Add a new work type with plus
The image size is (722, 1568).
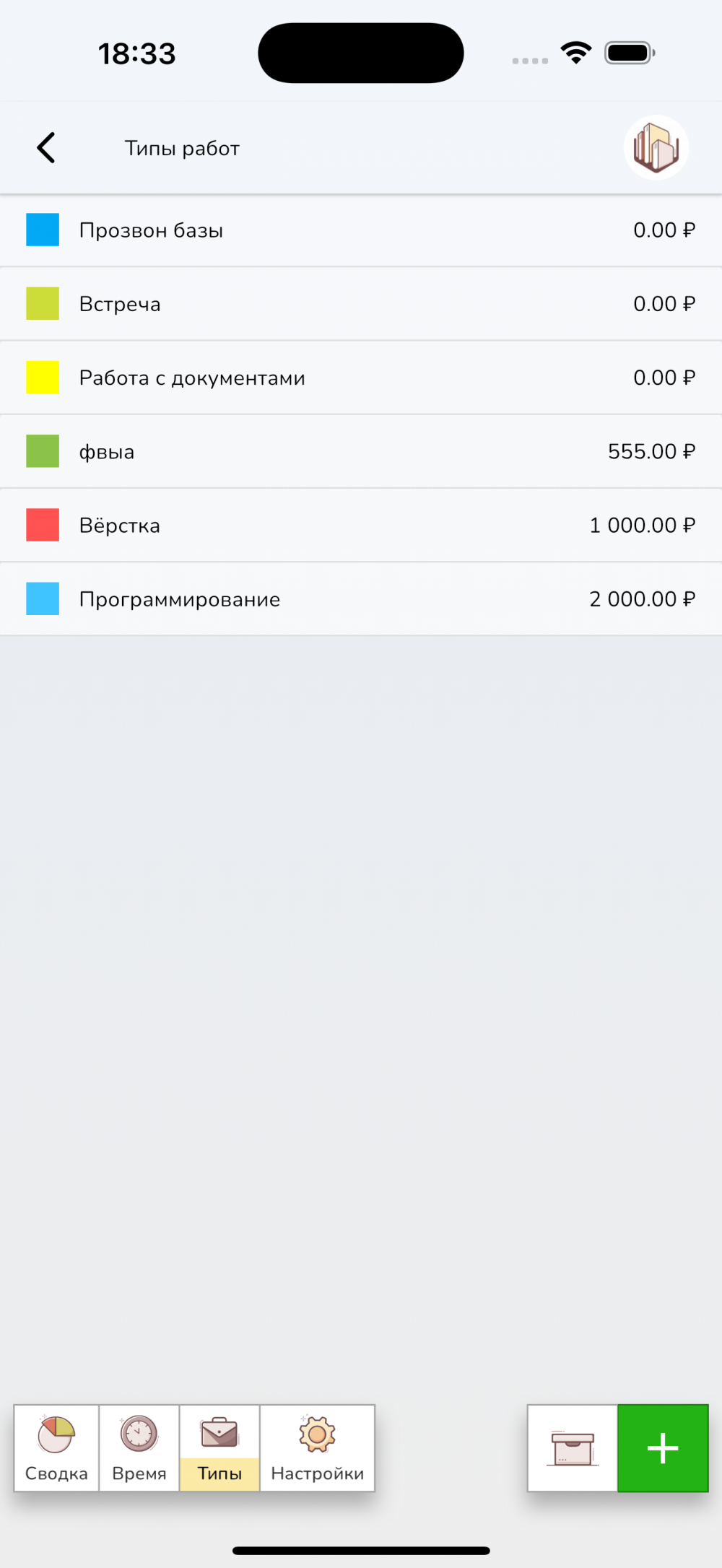coord(663,1448)
